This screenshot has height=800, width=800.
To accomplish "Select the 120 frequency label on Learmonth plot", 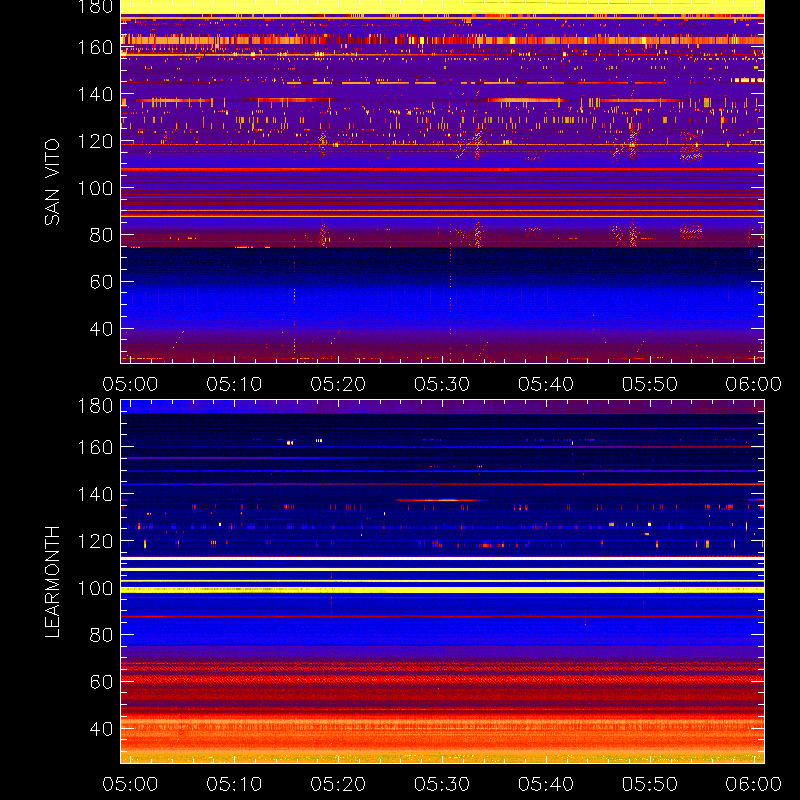I will pos(95,541).
